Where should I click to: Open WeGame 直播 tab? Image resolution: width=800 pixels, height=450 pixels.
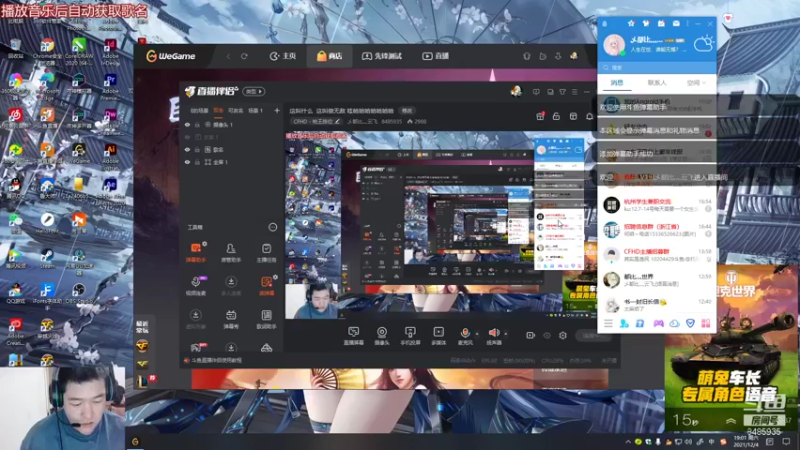point(436,56)
